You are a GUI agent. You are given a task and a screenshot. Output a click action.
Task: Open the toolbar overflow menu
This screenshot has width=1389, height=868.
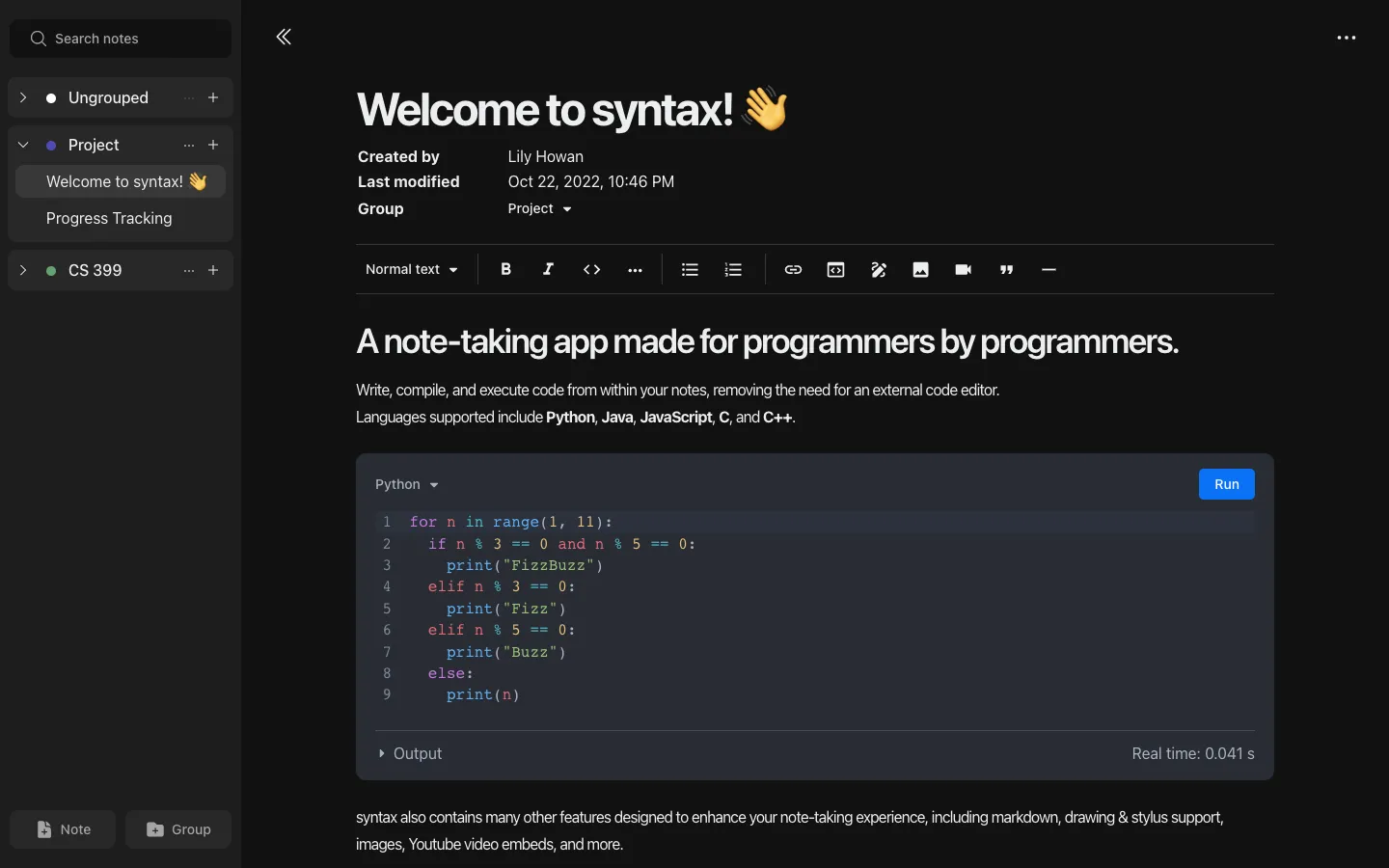point(635,270)
